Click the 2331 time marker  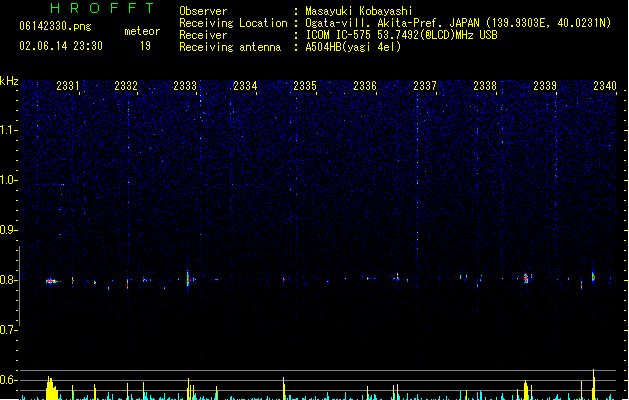[68, 86]
